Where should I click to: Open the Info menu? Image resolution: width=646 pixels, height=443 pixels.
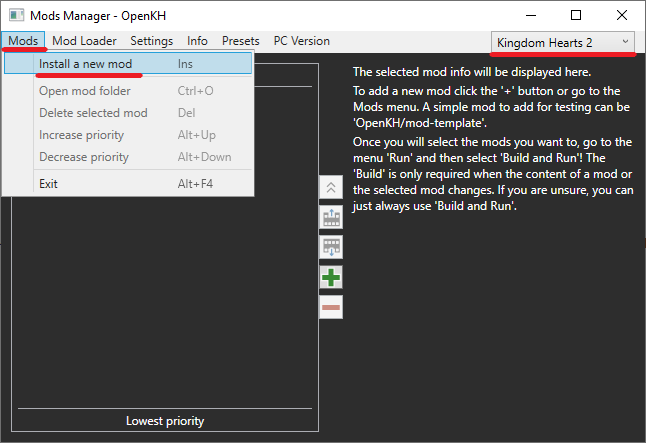[197, 41]
